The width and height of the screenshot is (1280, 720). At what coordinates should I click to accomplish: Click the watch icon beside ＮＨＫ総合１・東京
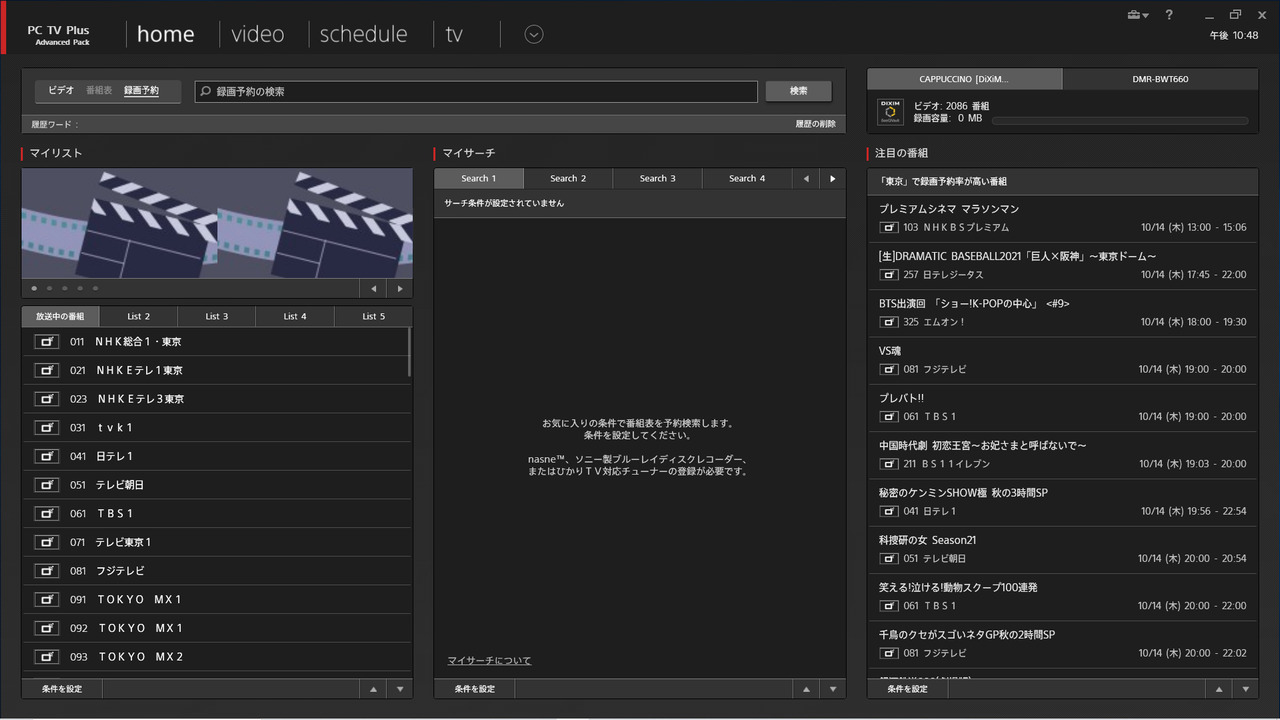tap(46, 341)
